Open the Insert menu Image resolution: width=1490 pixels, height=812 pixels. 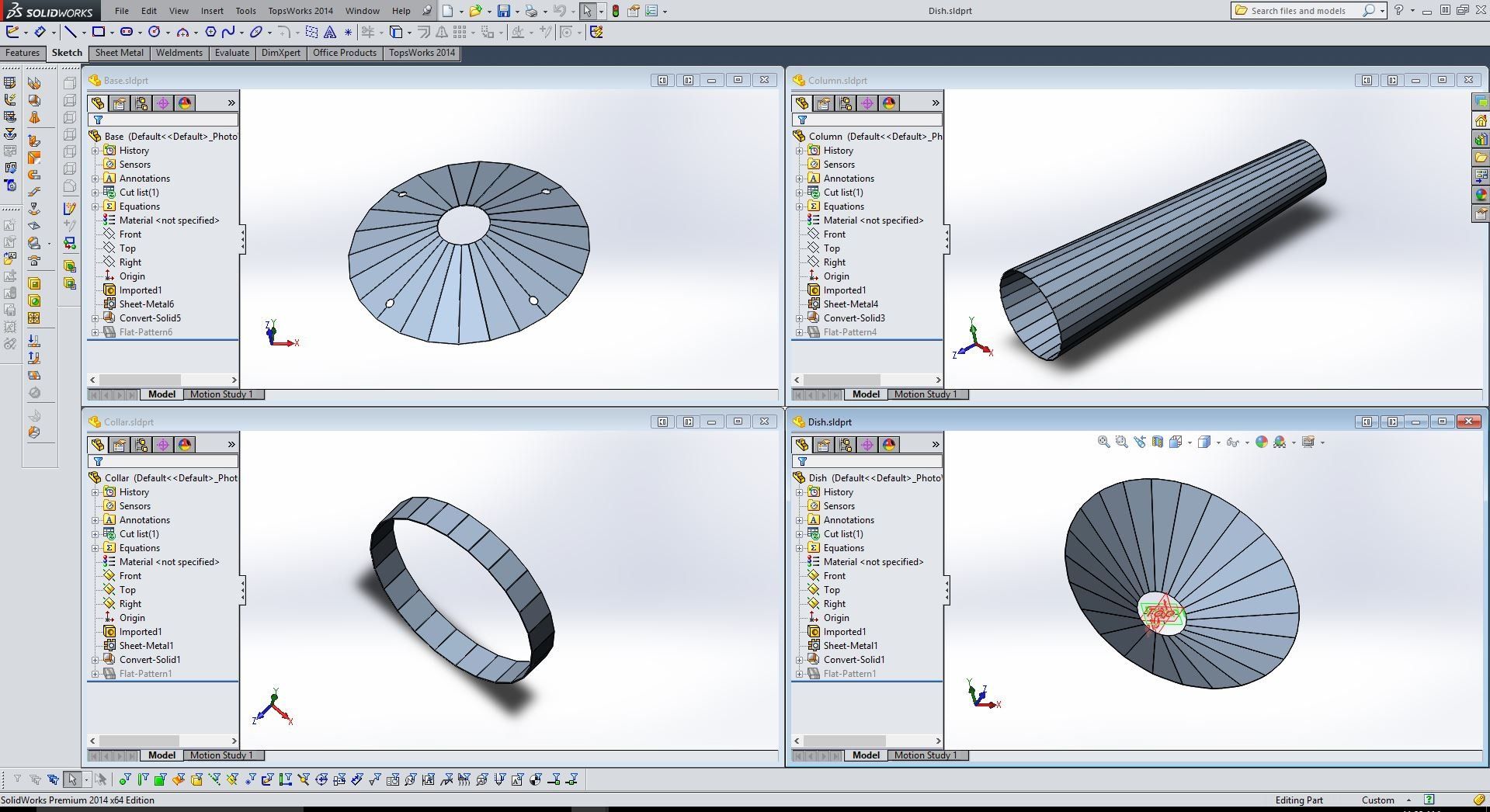(211, 11)
